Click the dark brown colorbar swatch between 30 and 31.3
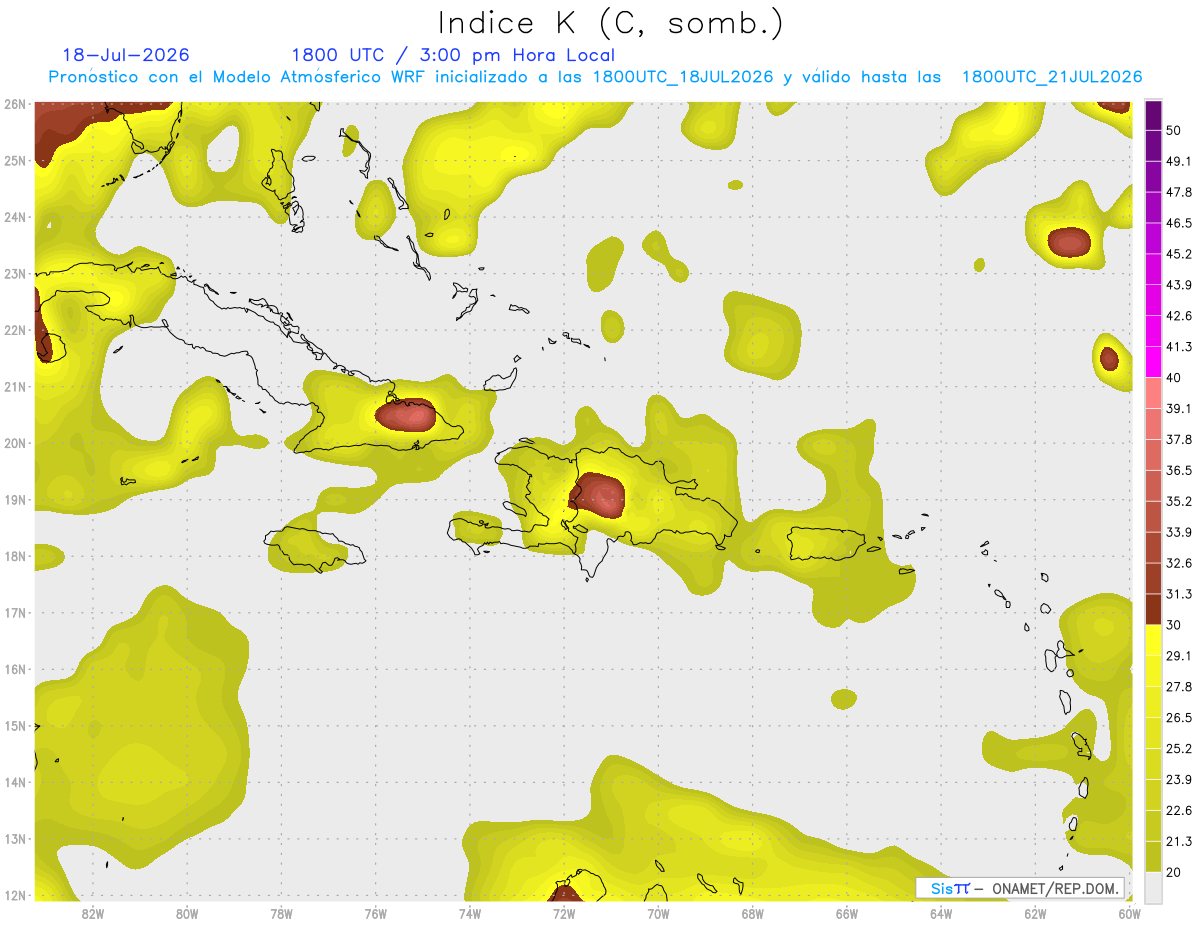The height and width of the screenshot is (927, 1200). coord(1153,610)
